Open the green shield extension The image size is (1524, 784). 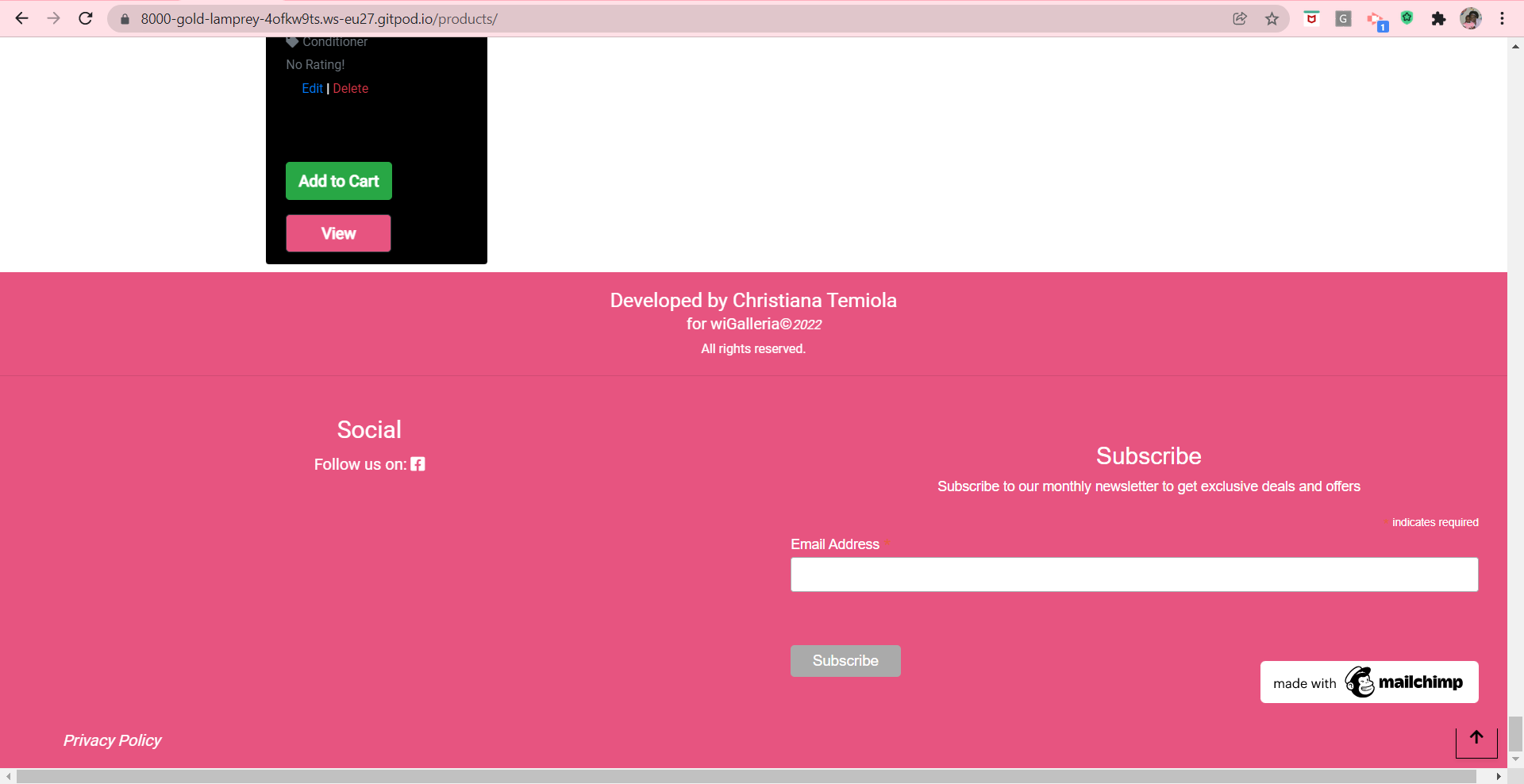pyautogui.click(x=1407, y=17)
